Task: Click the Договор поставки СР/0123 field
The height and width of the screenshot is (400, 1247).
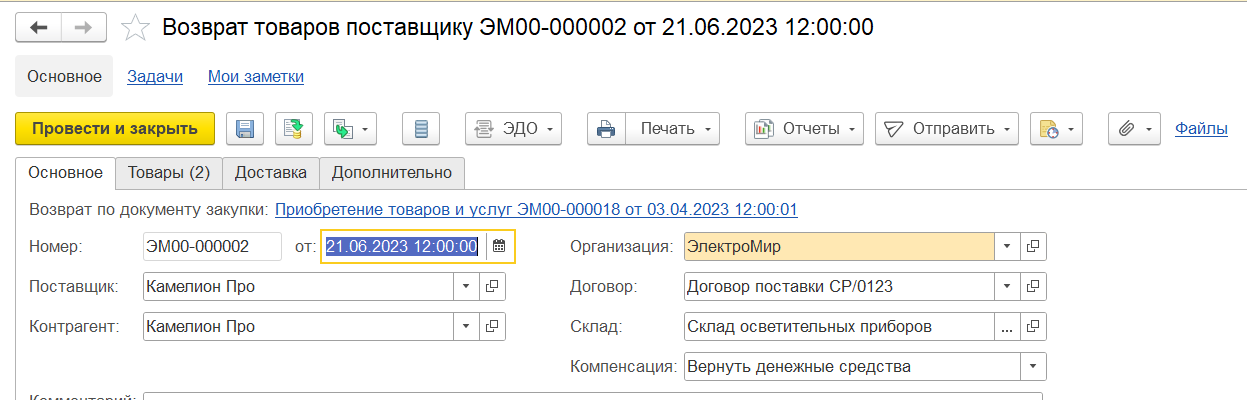Action: pyautogui.click(x=840, y=287)
